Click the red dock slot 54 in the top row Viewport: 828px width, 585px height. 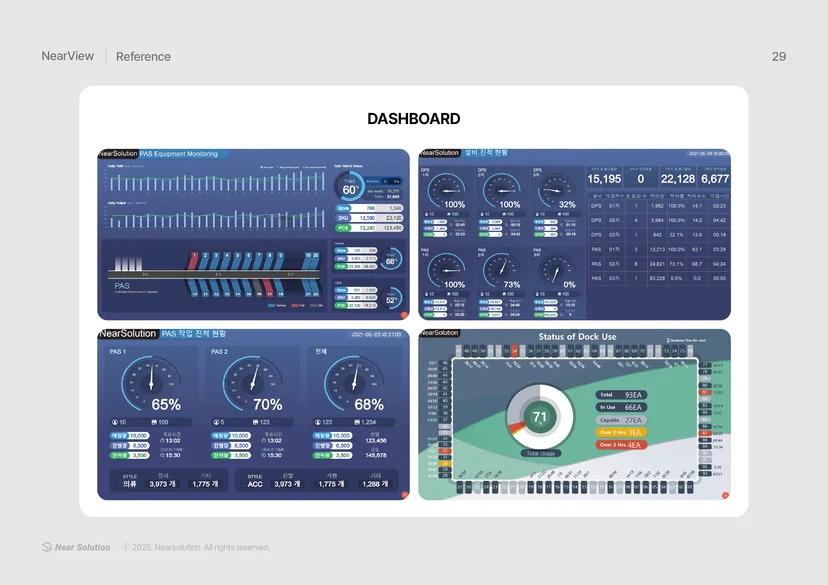click(x=515, y=351)
